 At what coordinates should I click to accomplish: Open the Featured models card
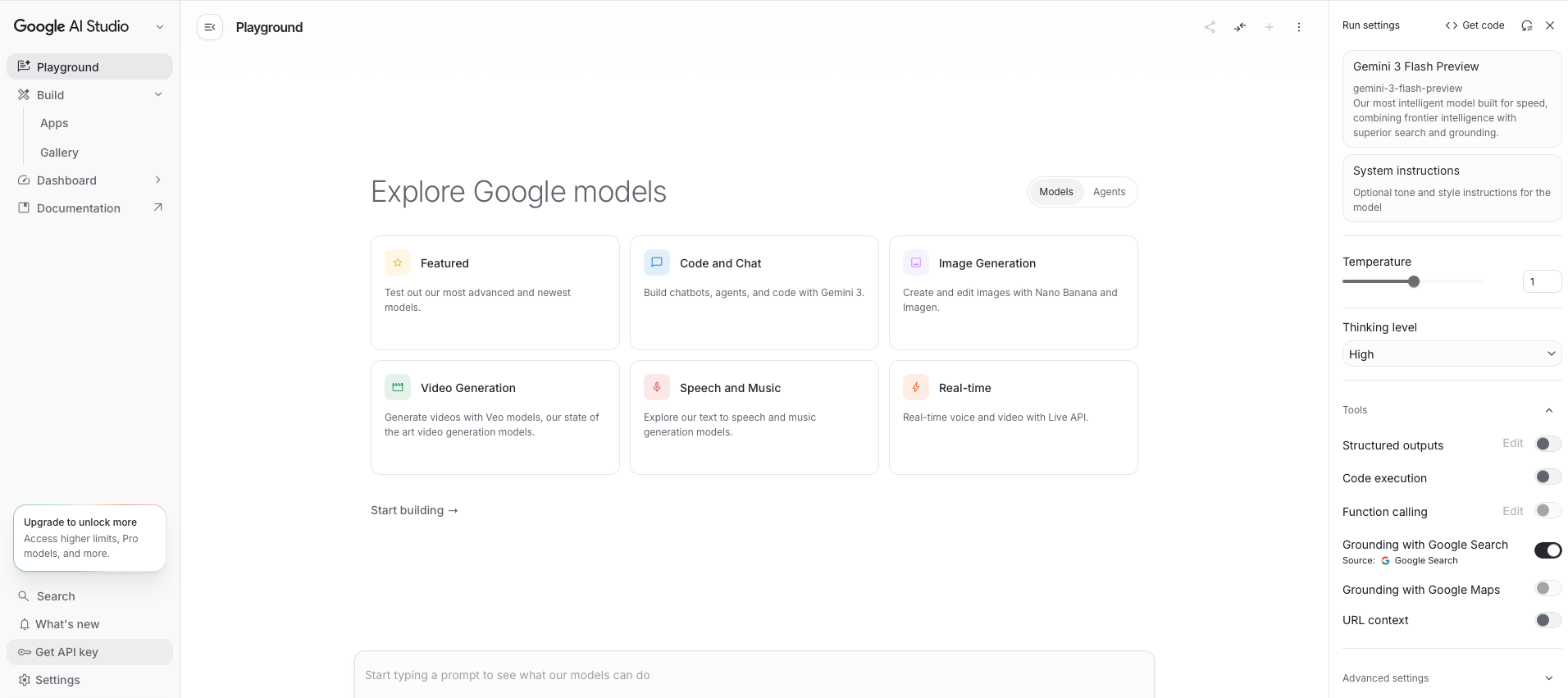coord(495,293)
